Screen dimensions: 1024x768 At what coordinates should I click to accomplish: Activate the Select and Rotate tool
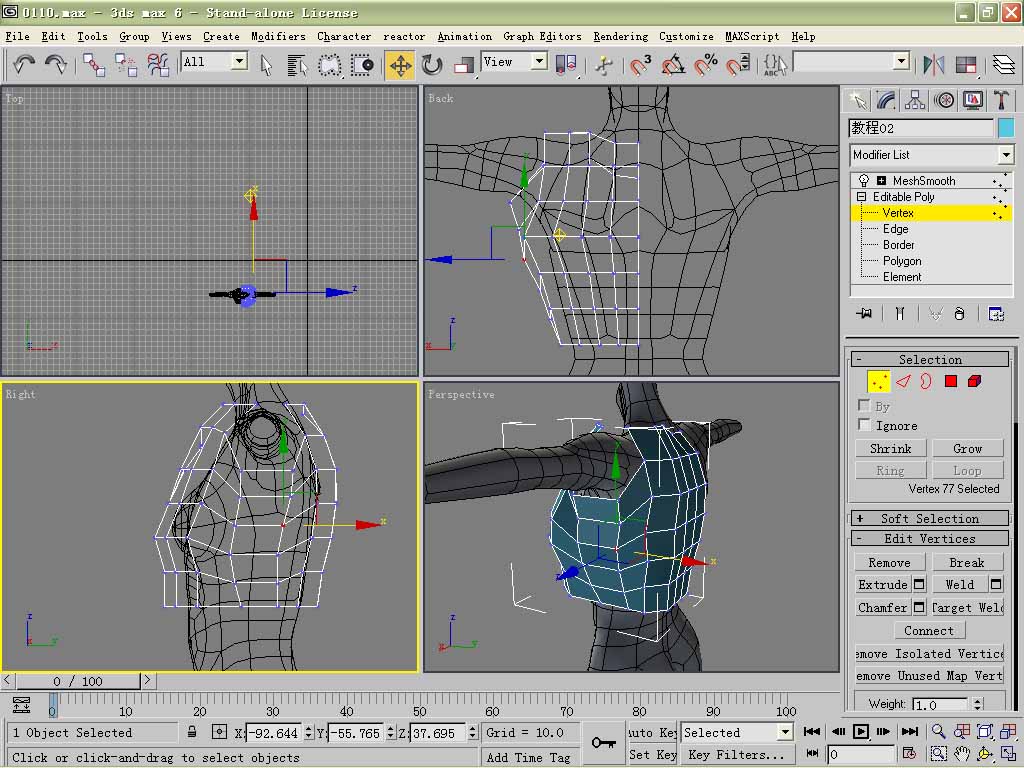(x=432, y=65)
